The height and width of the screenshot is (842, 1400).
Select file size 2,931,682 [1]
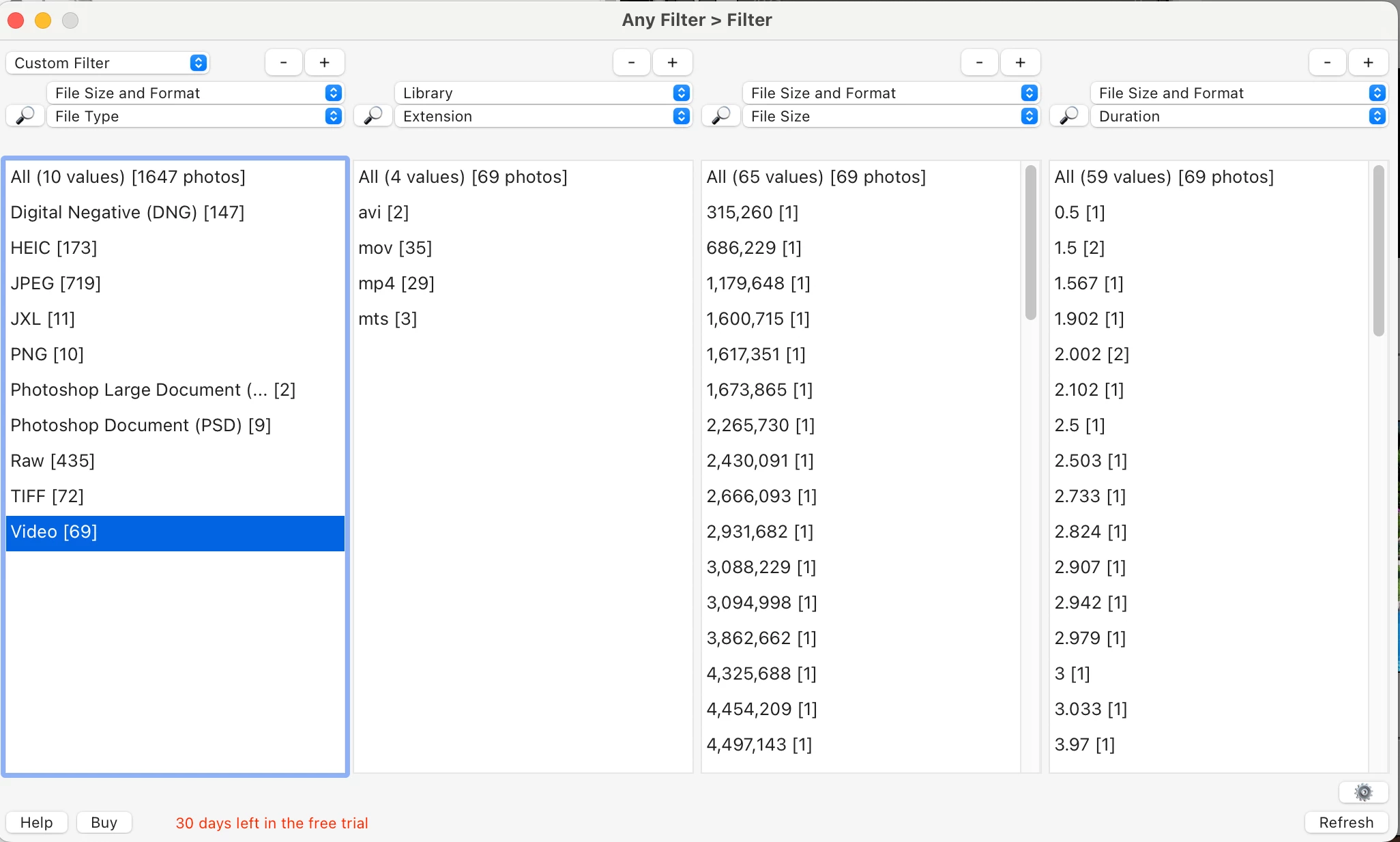click(861, 532)
